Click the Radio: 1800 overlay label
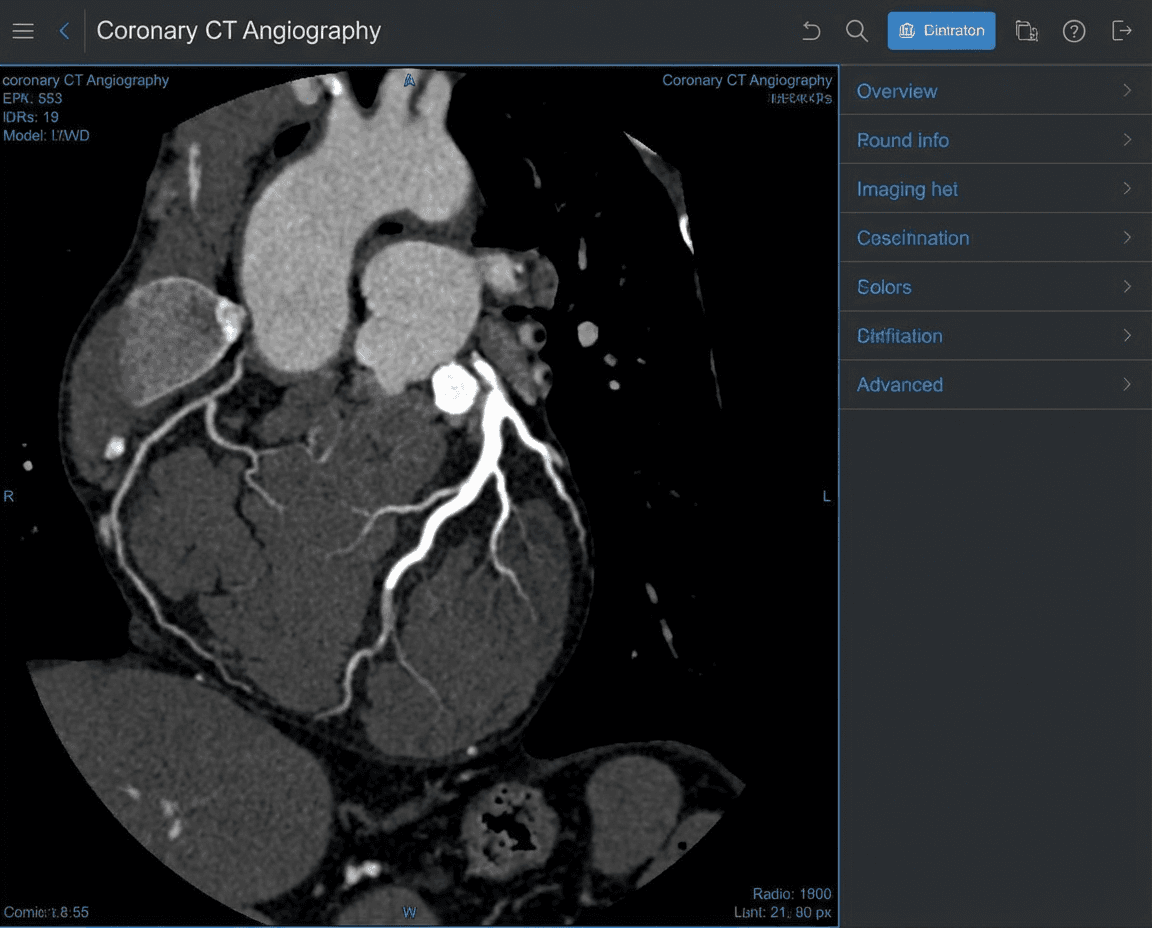Screen dimensions: 1152x928 pyautogui.click(x=790, y=894)
